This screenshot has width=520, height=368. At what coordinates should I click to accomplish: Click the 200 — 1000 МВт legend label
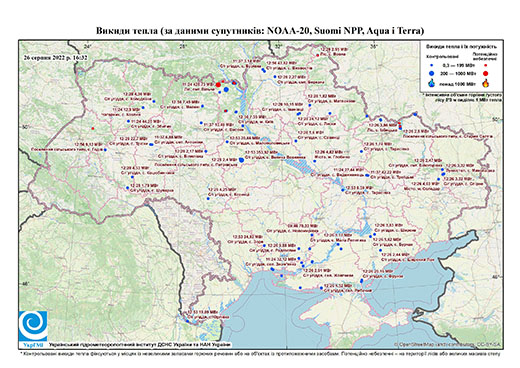pyautogui.click(x=457, y=73)
